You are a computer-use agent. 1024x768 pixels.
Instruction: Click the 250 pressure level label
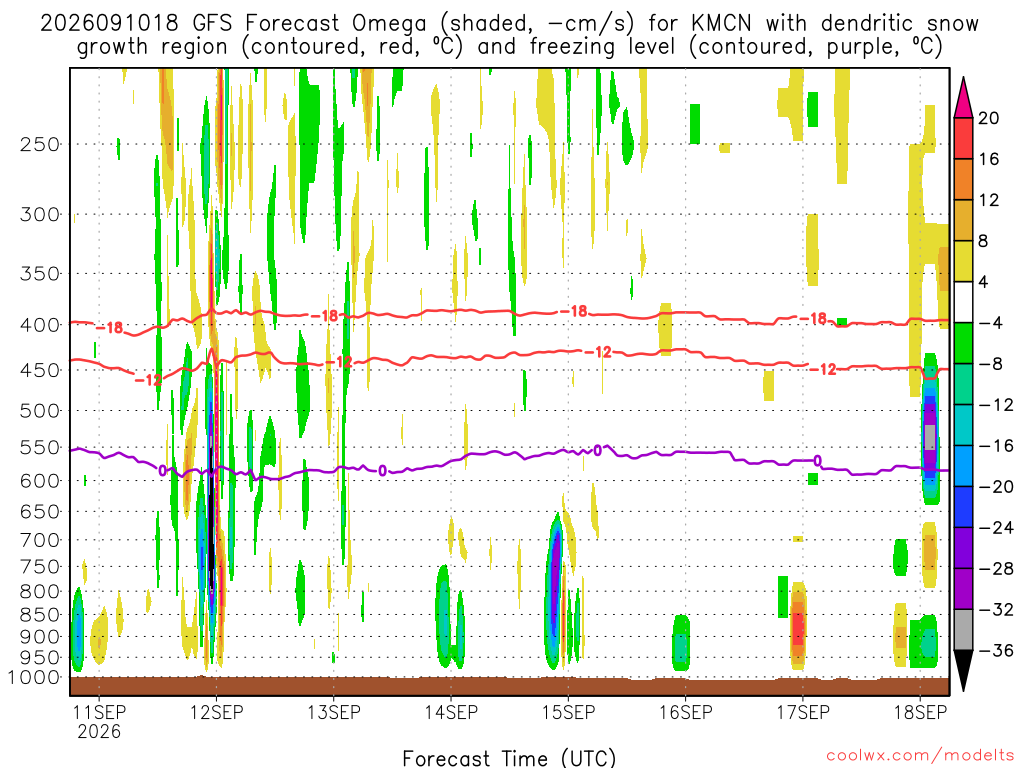(x=40, y=144)
